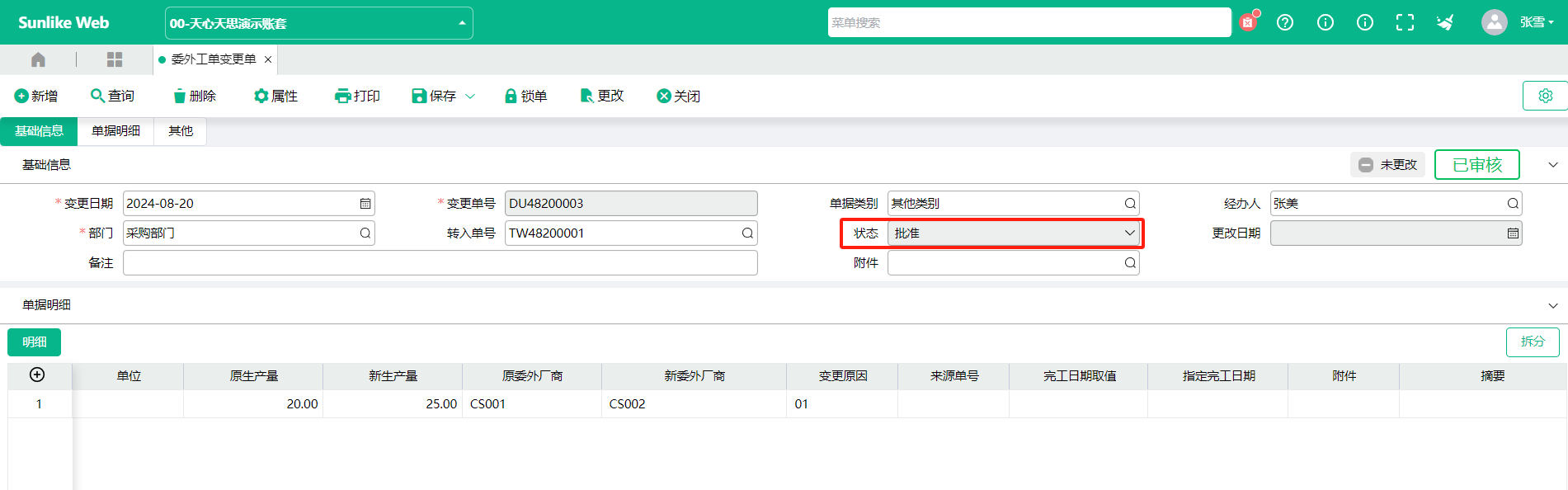Click search icon in 转入单号 field
1568x490 pixels.
pos(747,233)
